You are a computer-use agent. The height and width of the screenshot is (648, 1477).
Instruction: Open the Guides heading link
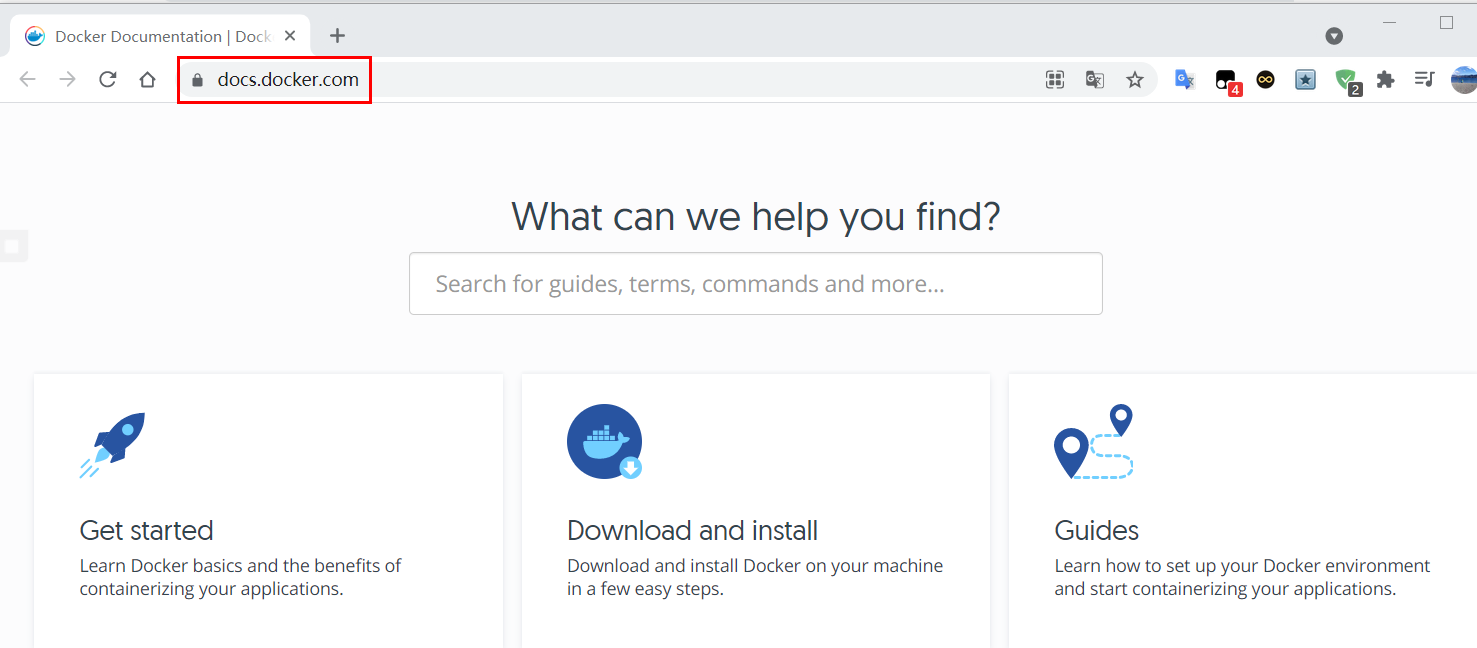click(1096, 530)
